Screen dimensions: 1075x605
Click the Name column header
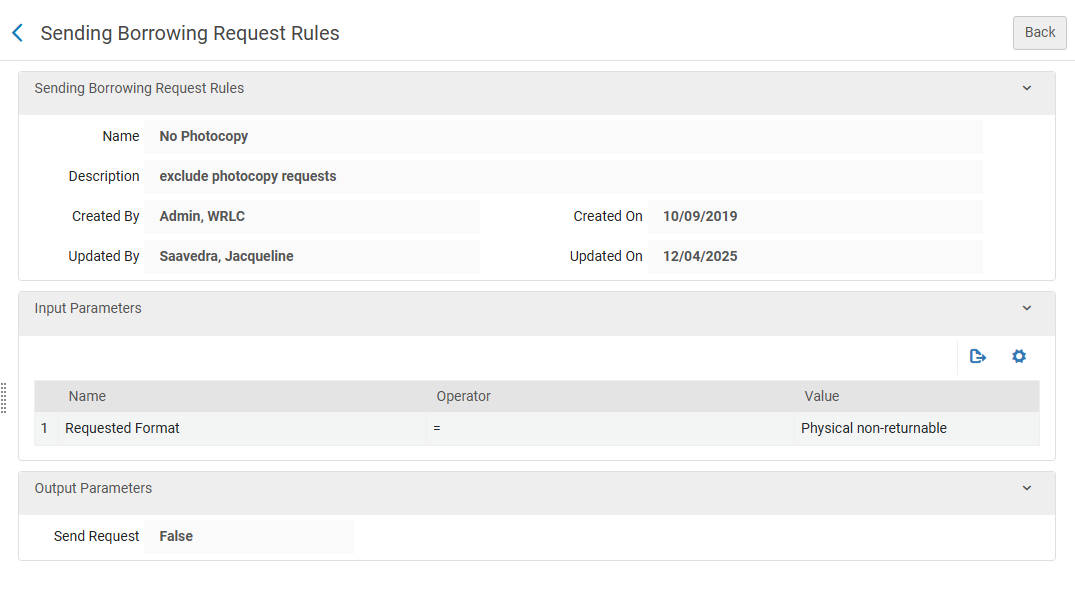[x=87, y=396]
